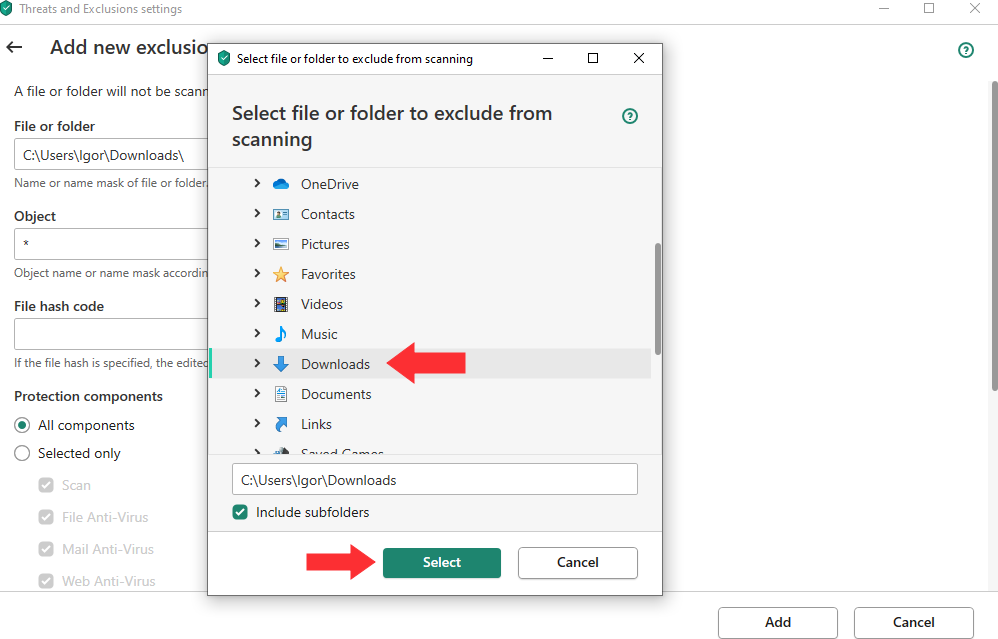
Task: Choose the Selected only radio button
Action: [x=22, y=453]
